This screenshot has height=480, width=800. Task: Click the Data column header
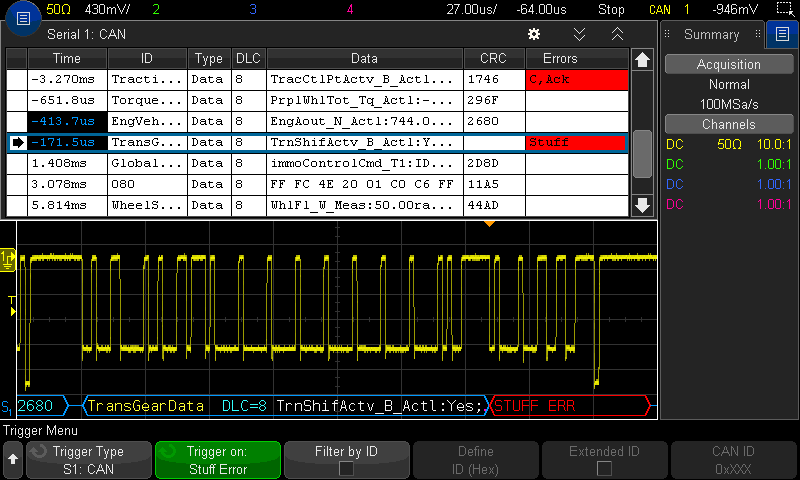[364, 59]
